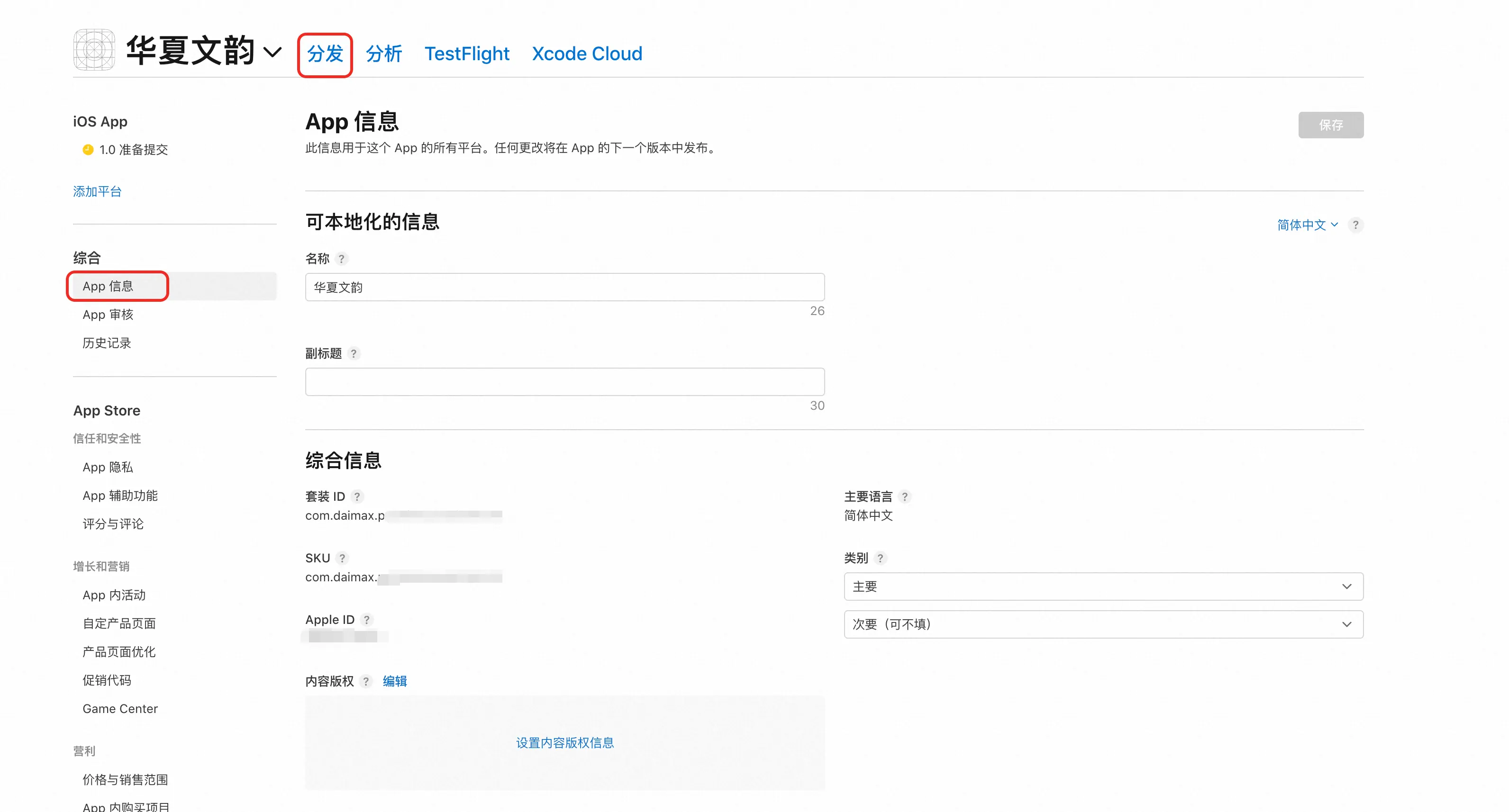The height and width of the screenshot is (812, 1509).
Task: Select the 1.0 准备提交 version
Action: 134,150
